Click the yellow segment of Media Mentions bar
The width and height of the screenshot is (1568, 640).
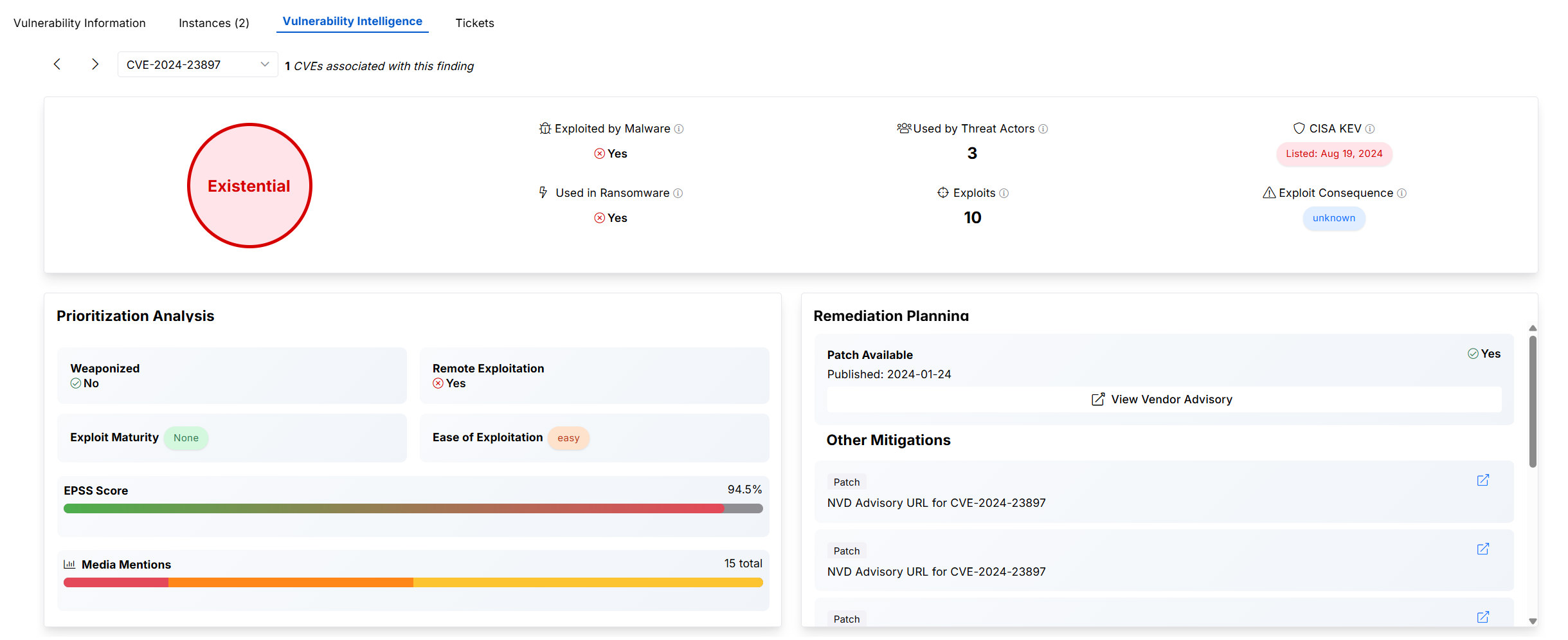[x=588, y=583]
